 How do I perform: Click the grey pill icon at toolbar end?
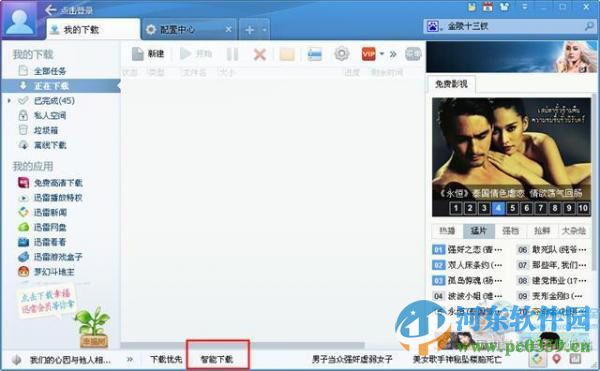pos(413,54)
